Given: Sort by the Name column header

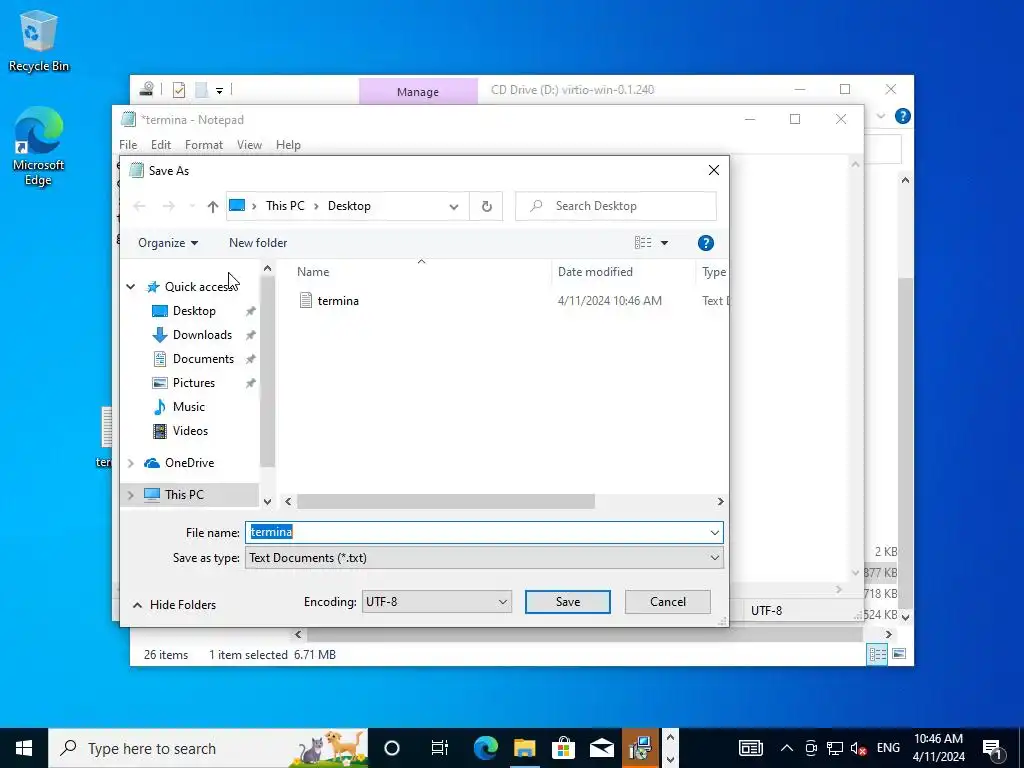Looking at the screenshot, I should point(313,272).
